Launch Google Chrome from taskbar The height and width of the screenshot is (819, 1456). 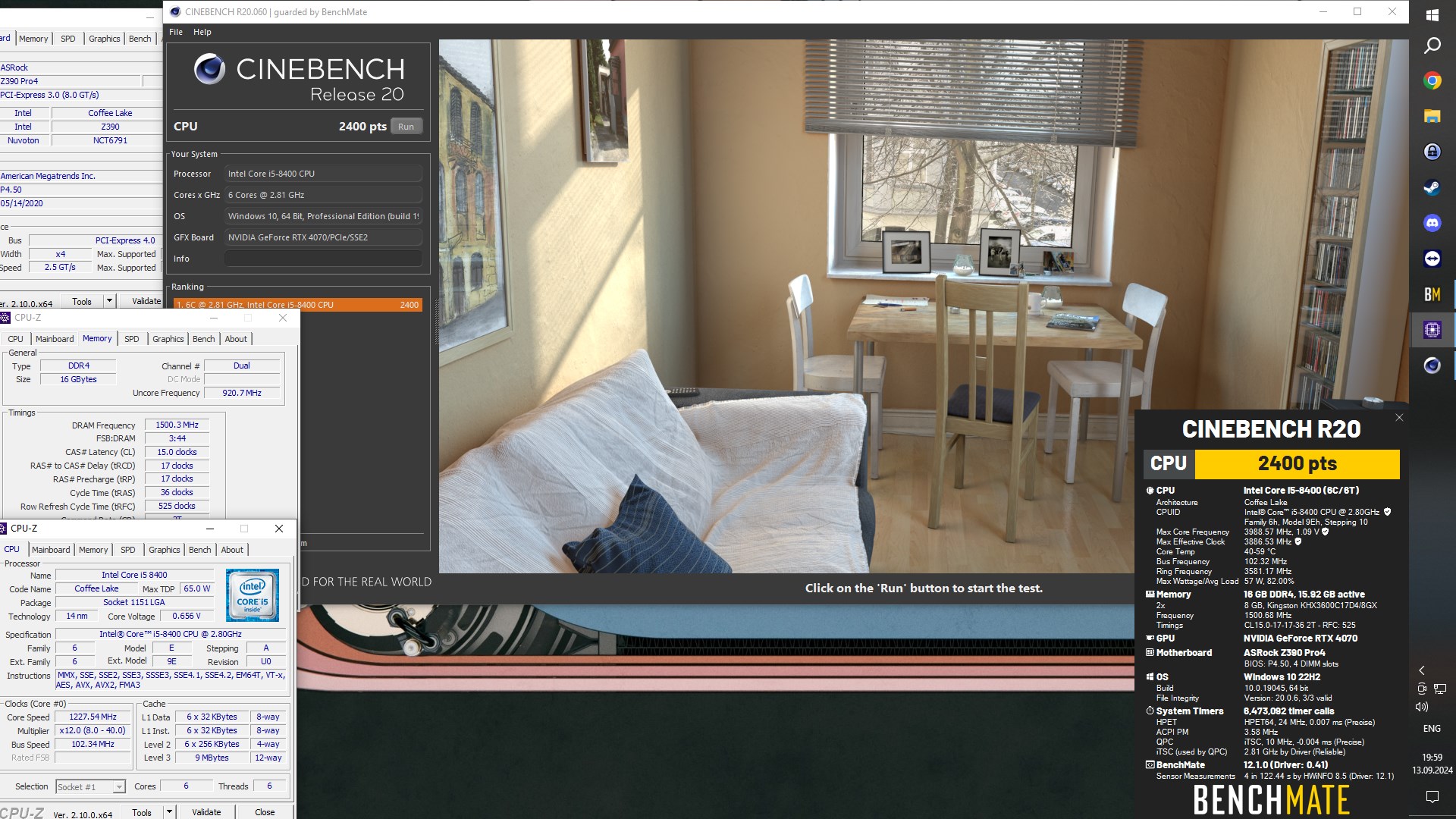pyautogui.click(x=1432, y=80)
